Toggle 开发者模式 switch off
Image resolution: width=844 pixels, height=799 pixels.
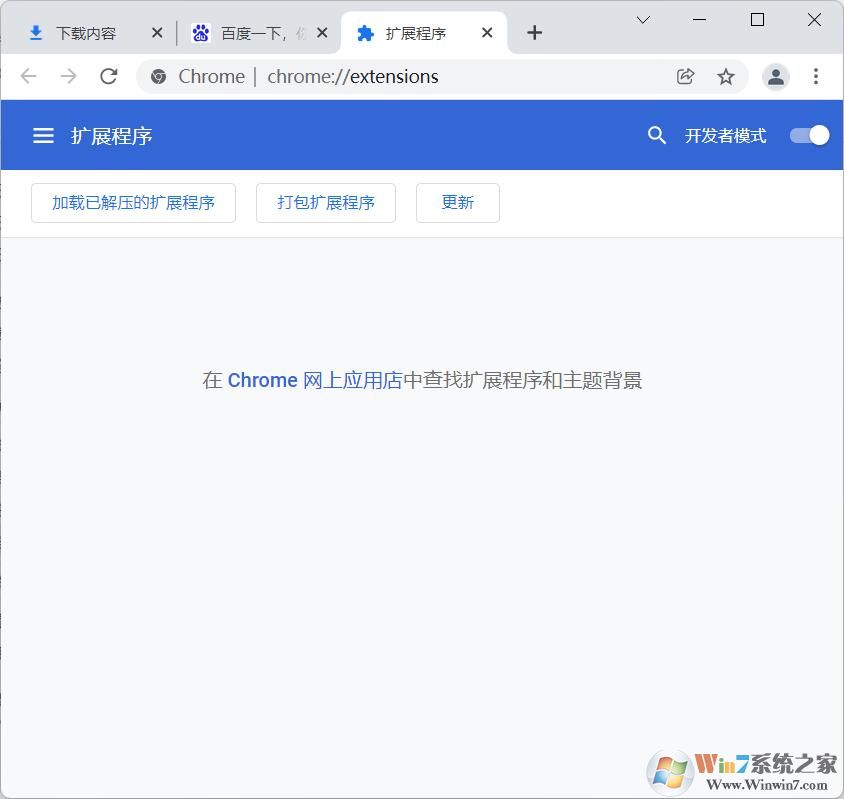coord(809,135)
